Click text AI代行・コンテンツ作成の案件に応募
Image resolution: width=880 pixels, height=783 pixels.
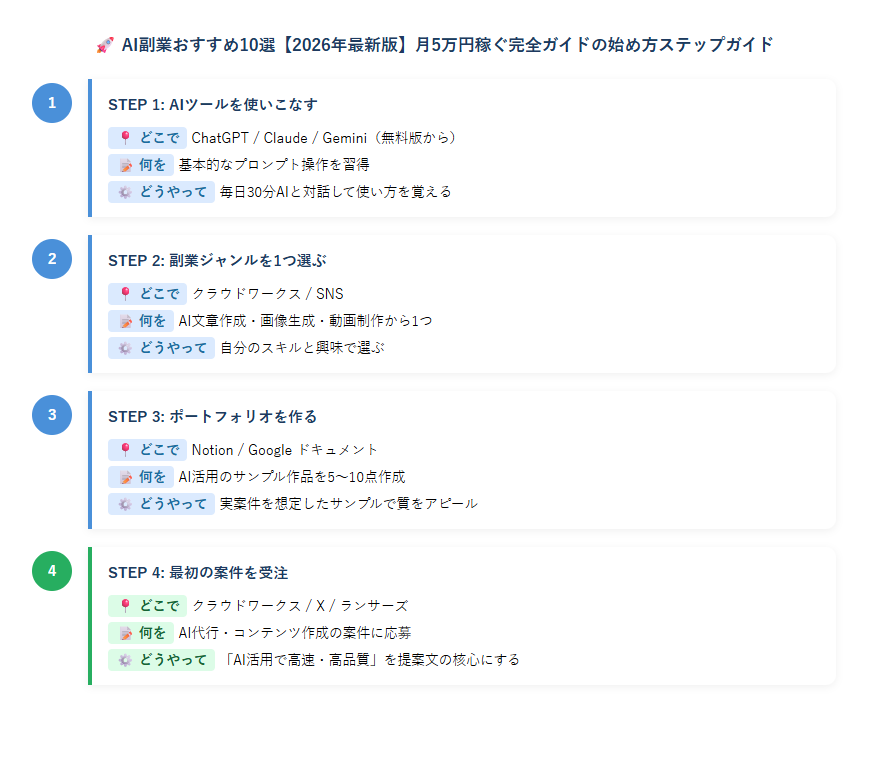click(x=295, y=633)
